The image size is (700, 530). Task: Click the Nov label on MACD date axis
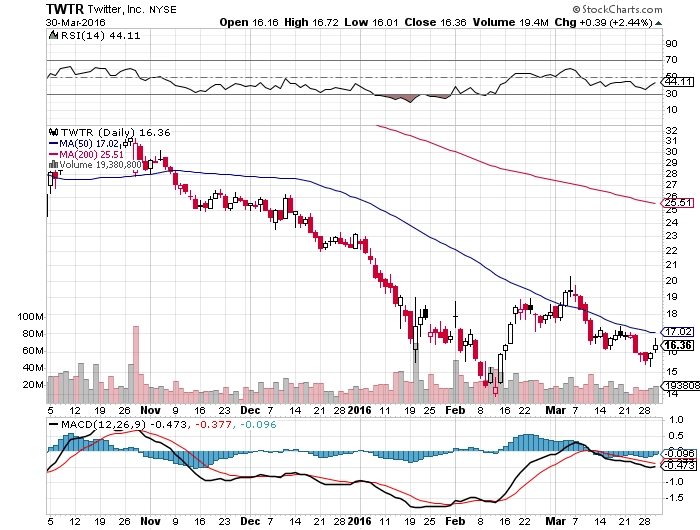pos(150,521)
